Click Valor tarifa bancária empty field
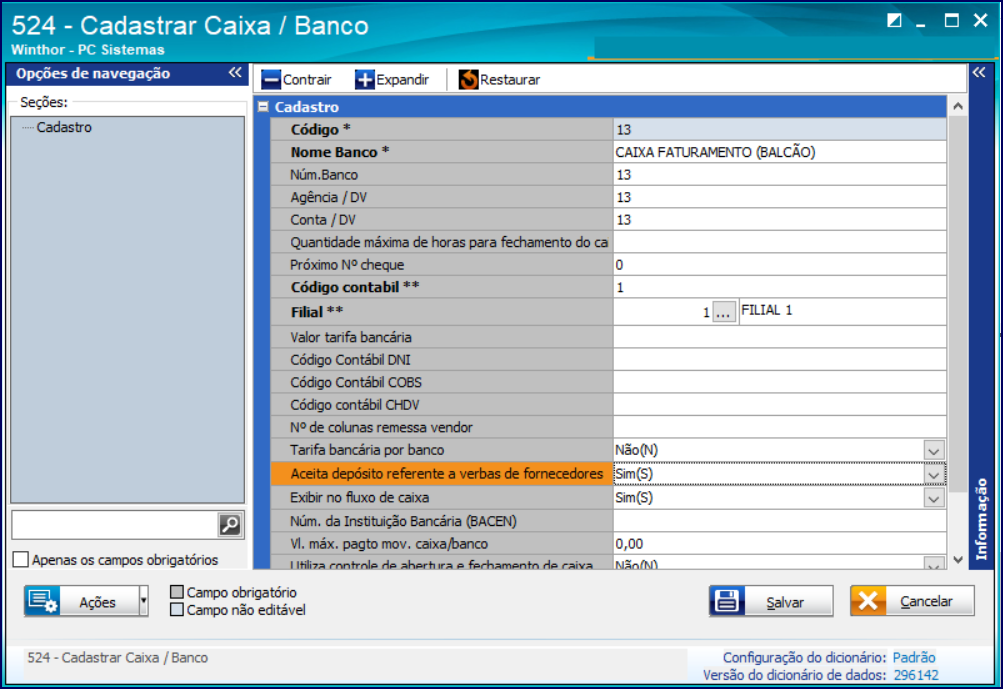Image resolution: width=1003 pixels, height=689 pixels. click(x=779, y=337)
